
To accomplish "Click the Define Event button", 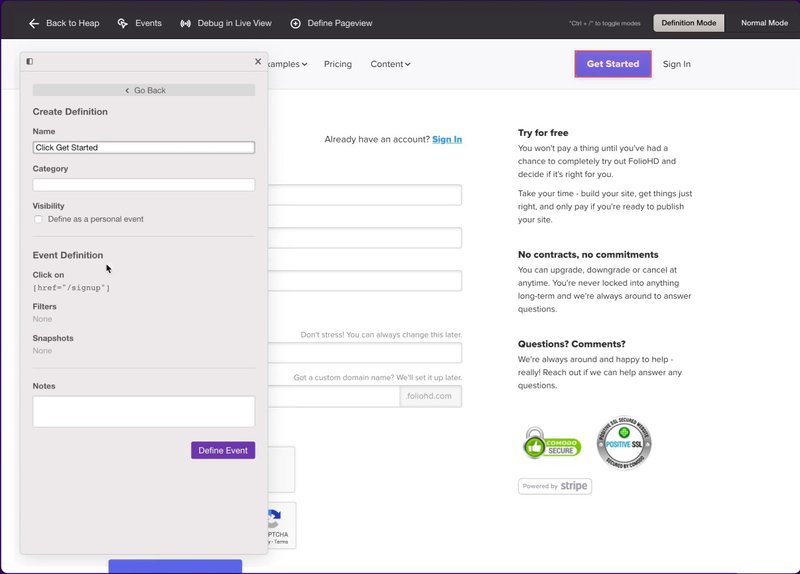I will [x=223, y=450].
